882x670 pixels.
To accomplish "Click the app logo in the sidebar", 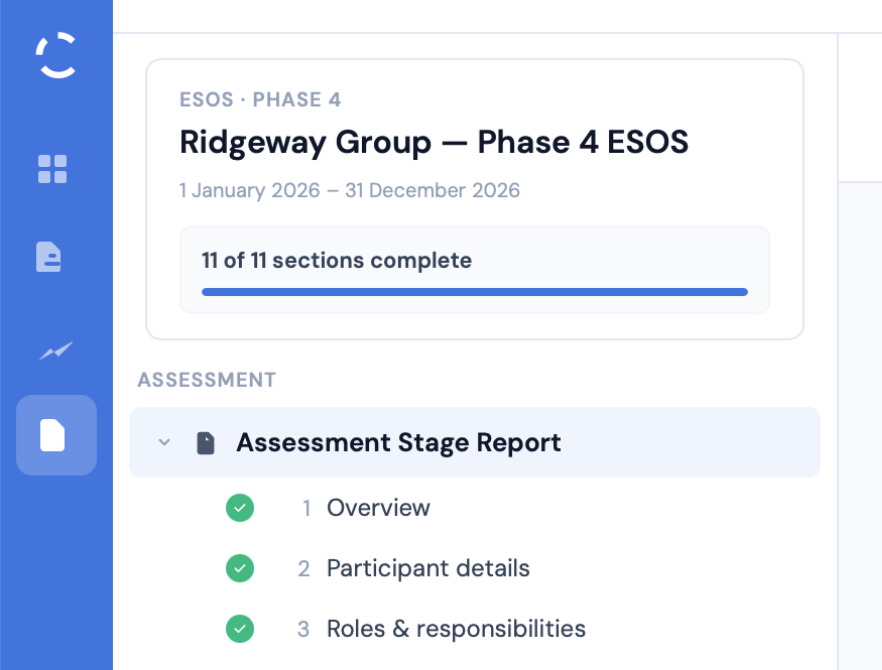I will coord(56,55).
